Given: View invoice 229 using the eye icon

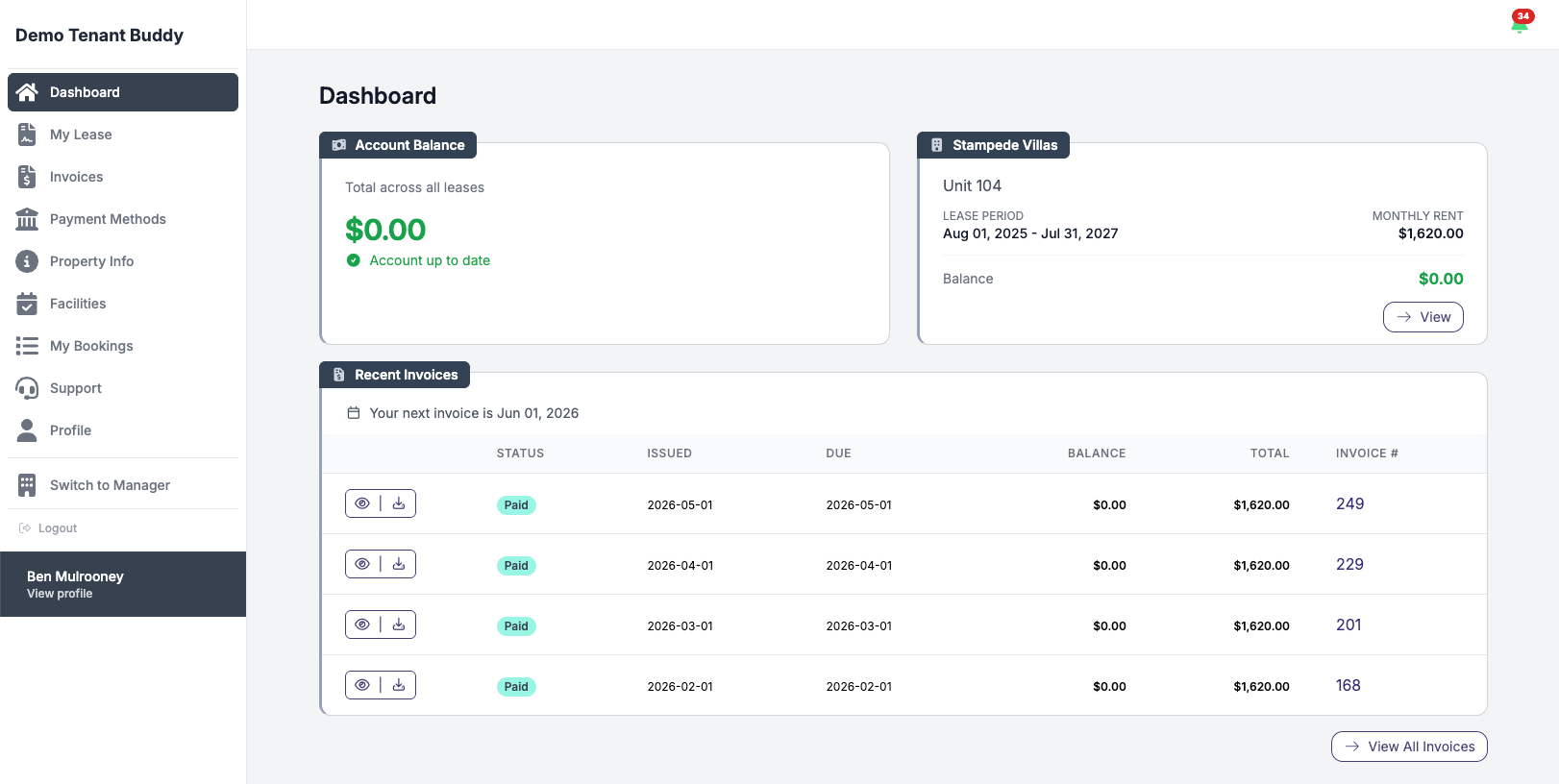Looking at the screenshot, I should tap(362, 564).
